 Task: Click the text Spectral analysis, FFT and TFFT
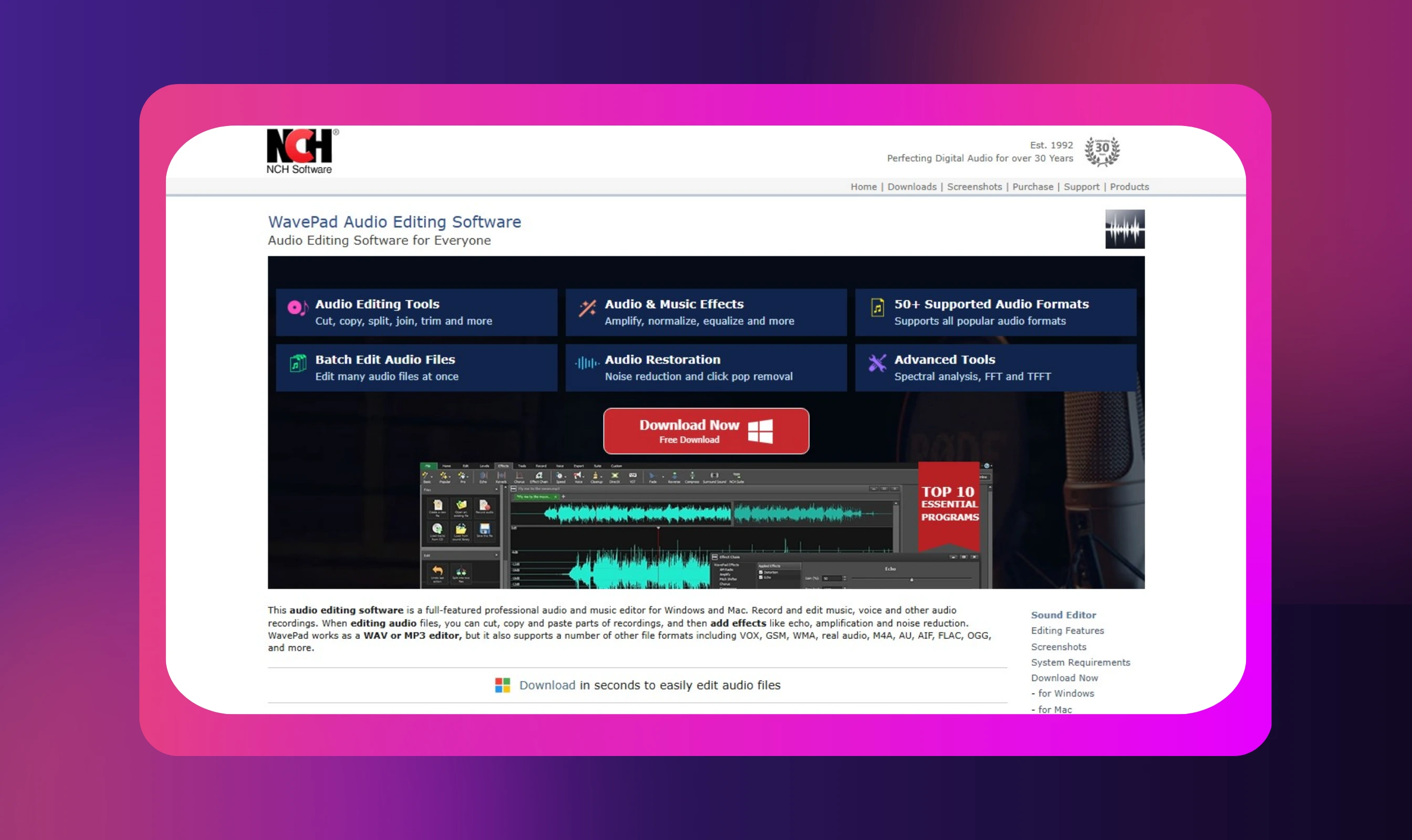click(x=972, y=376)
